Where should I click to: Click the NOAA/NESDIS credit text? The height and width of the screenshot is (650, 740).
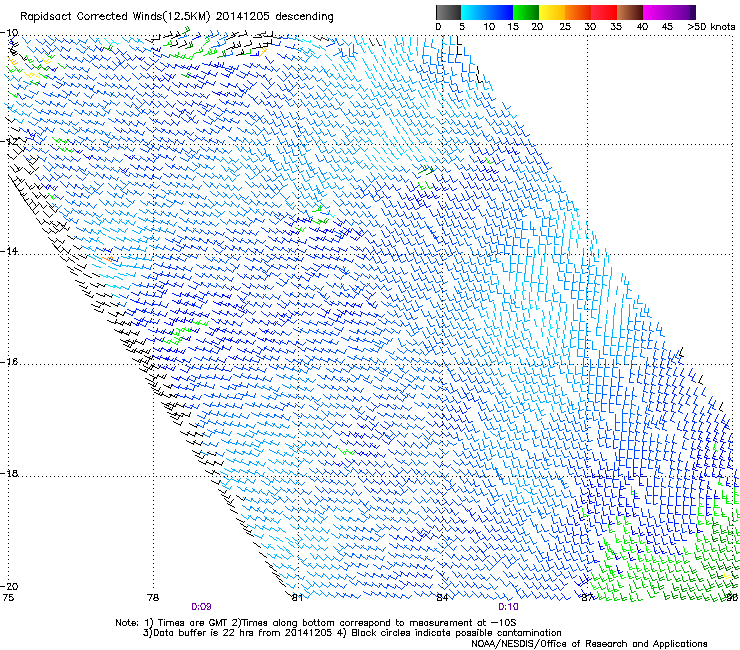(589, 643)
